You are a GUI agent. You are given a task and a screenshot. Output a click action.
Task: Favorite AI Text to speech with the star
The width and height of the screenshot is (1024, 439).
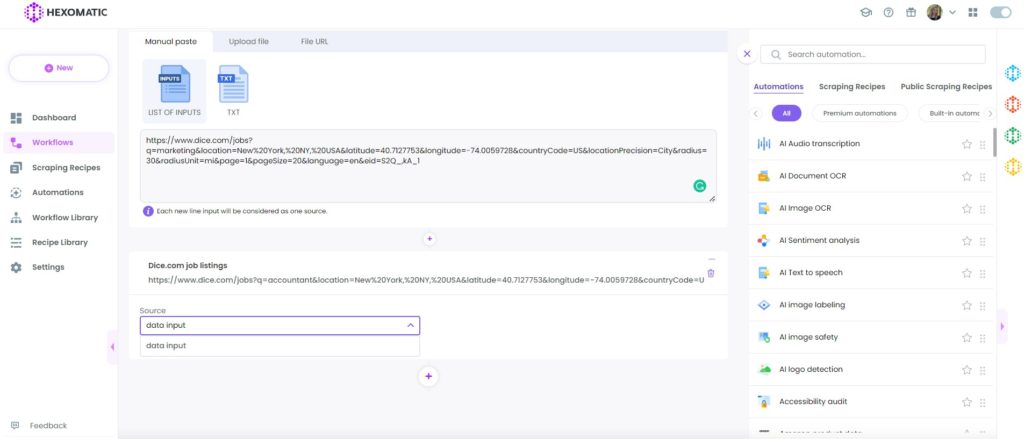pyautogui.click(x=967, y=273)
